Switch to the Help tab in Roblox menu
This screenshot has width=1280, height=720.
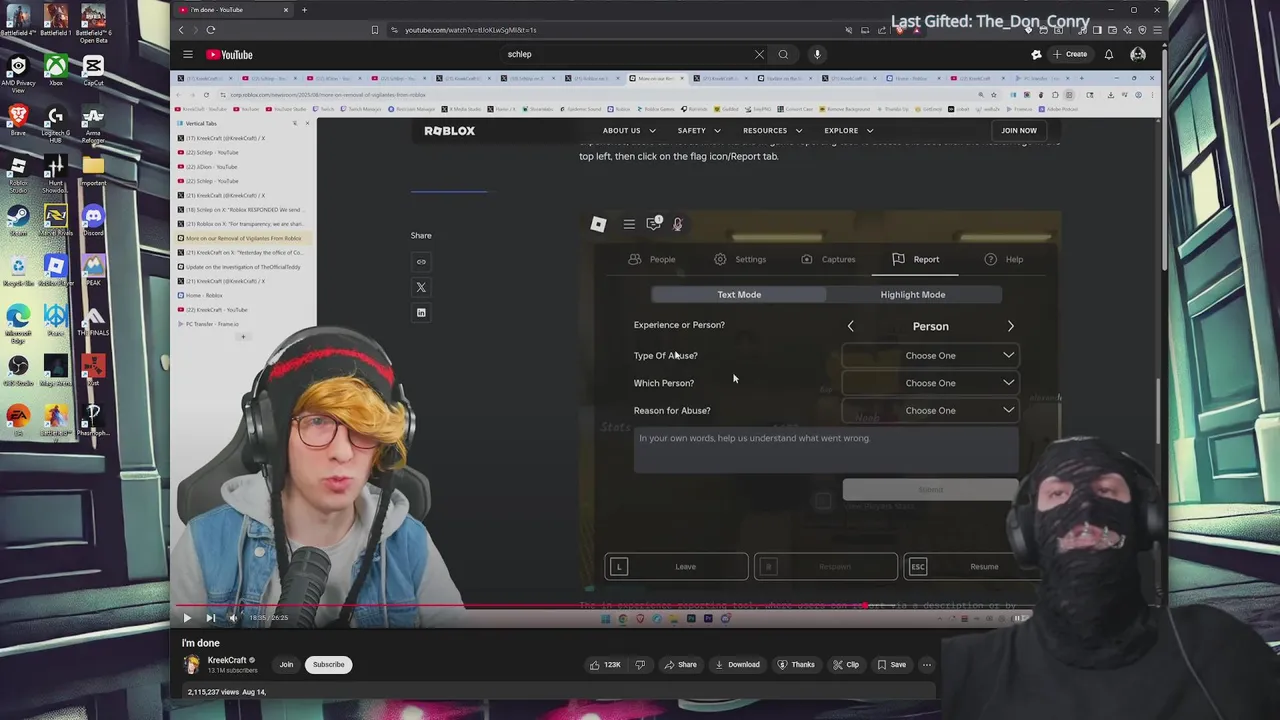[1003, 259]
